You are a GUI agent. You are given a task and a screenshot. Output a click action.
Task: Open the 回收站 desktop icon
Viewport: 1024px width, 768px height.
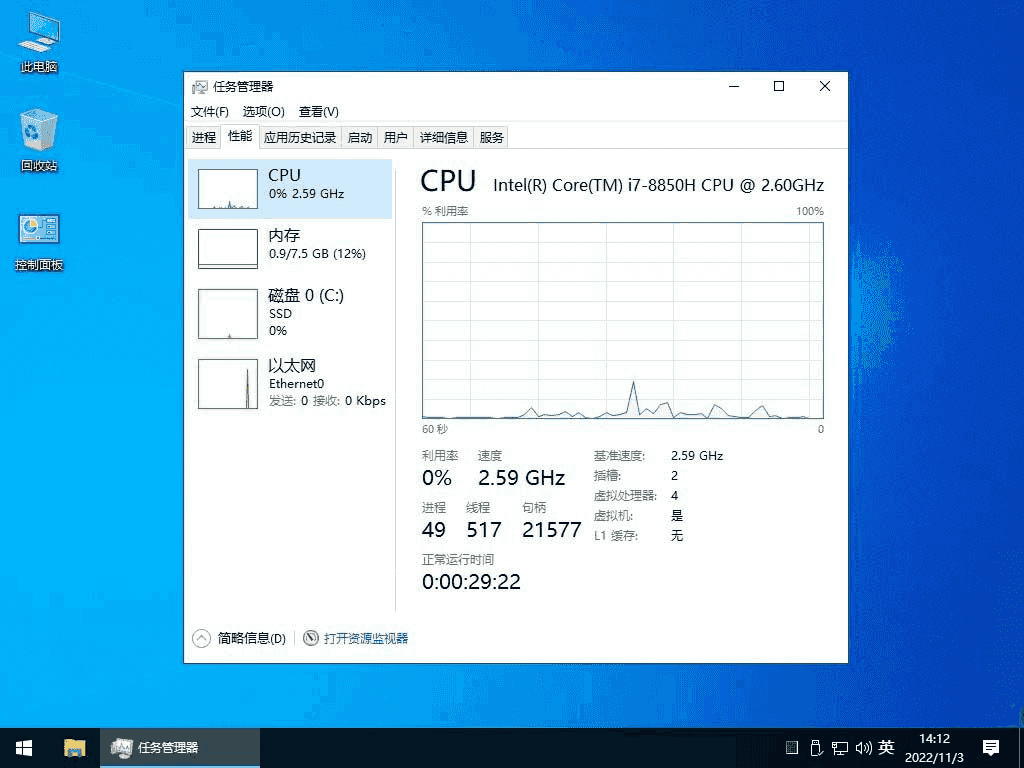[38, 135]
